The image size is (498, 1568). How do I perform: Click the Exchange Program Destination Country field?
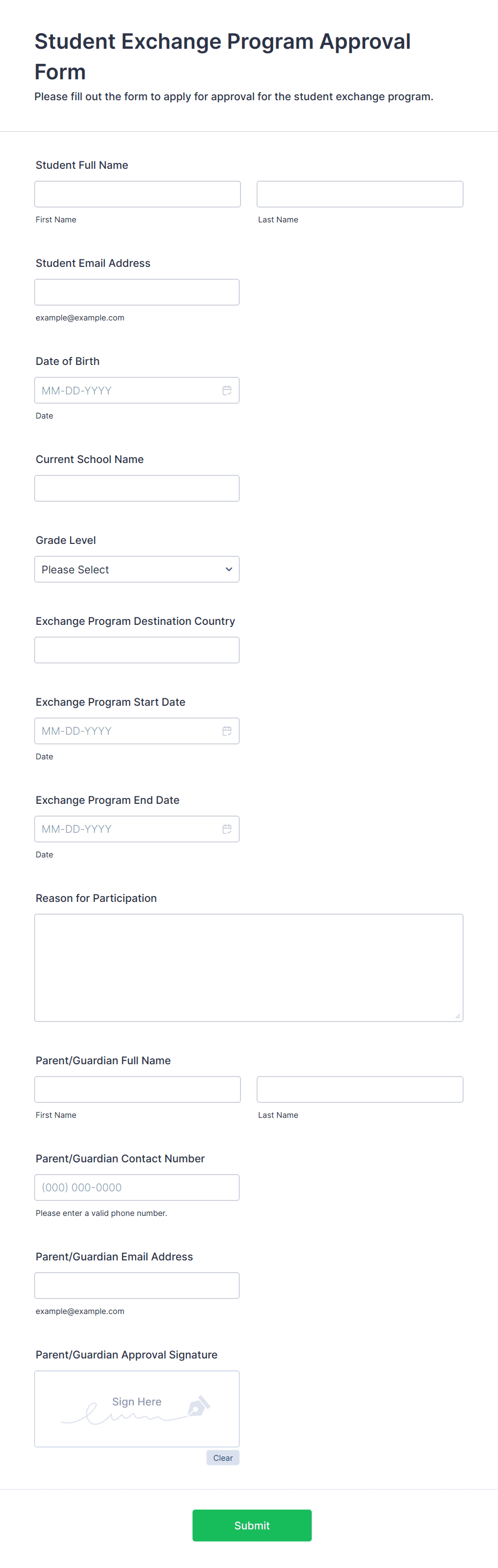pos(137,650)
